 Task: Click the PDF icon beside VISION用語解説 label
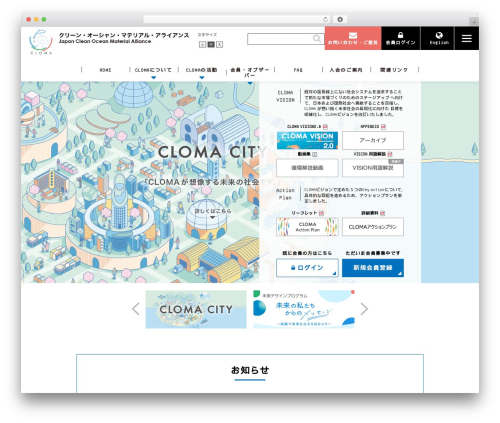390,154
